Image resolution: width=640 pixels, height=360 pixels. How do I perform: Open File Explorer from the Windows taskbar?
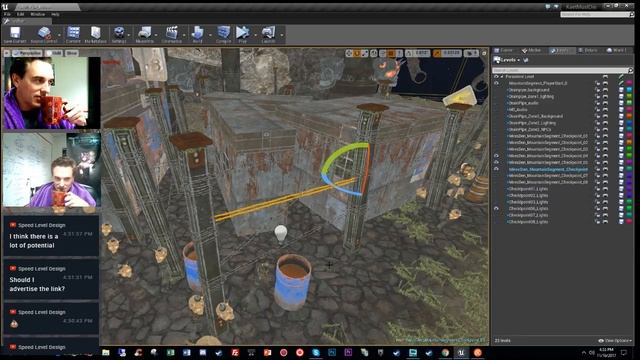(106, 352)
